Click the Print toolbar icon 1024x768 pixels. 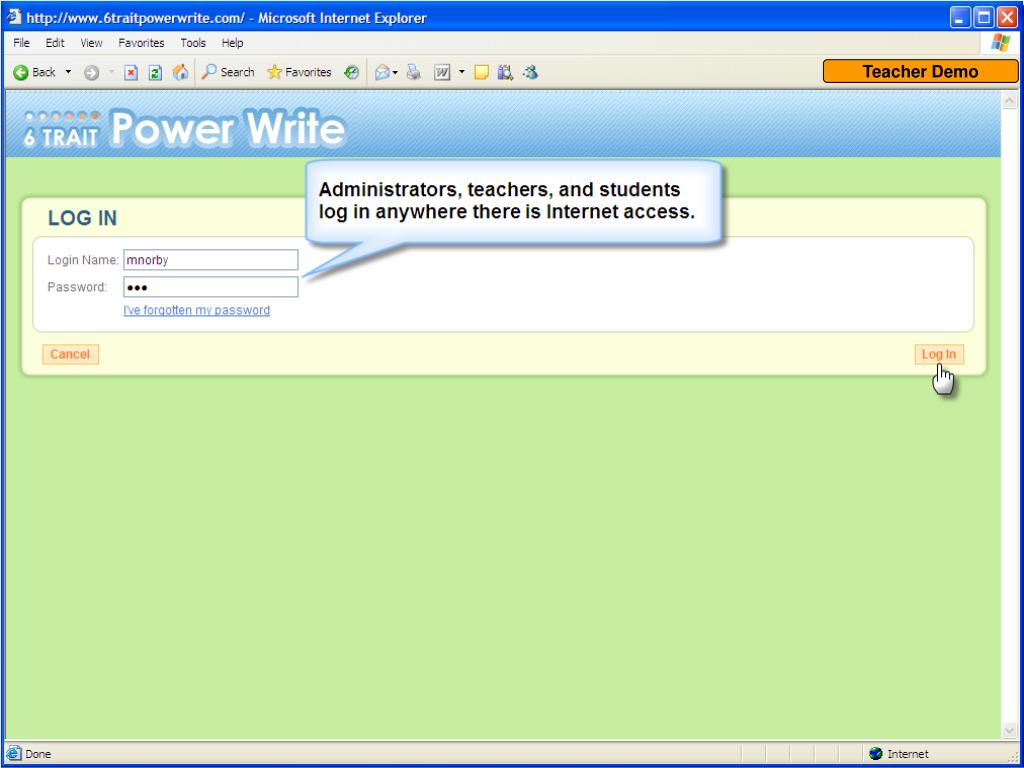point(413,72)
